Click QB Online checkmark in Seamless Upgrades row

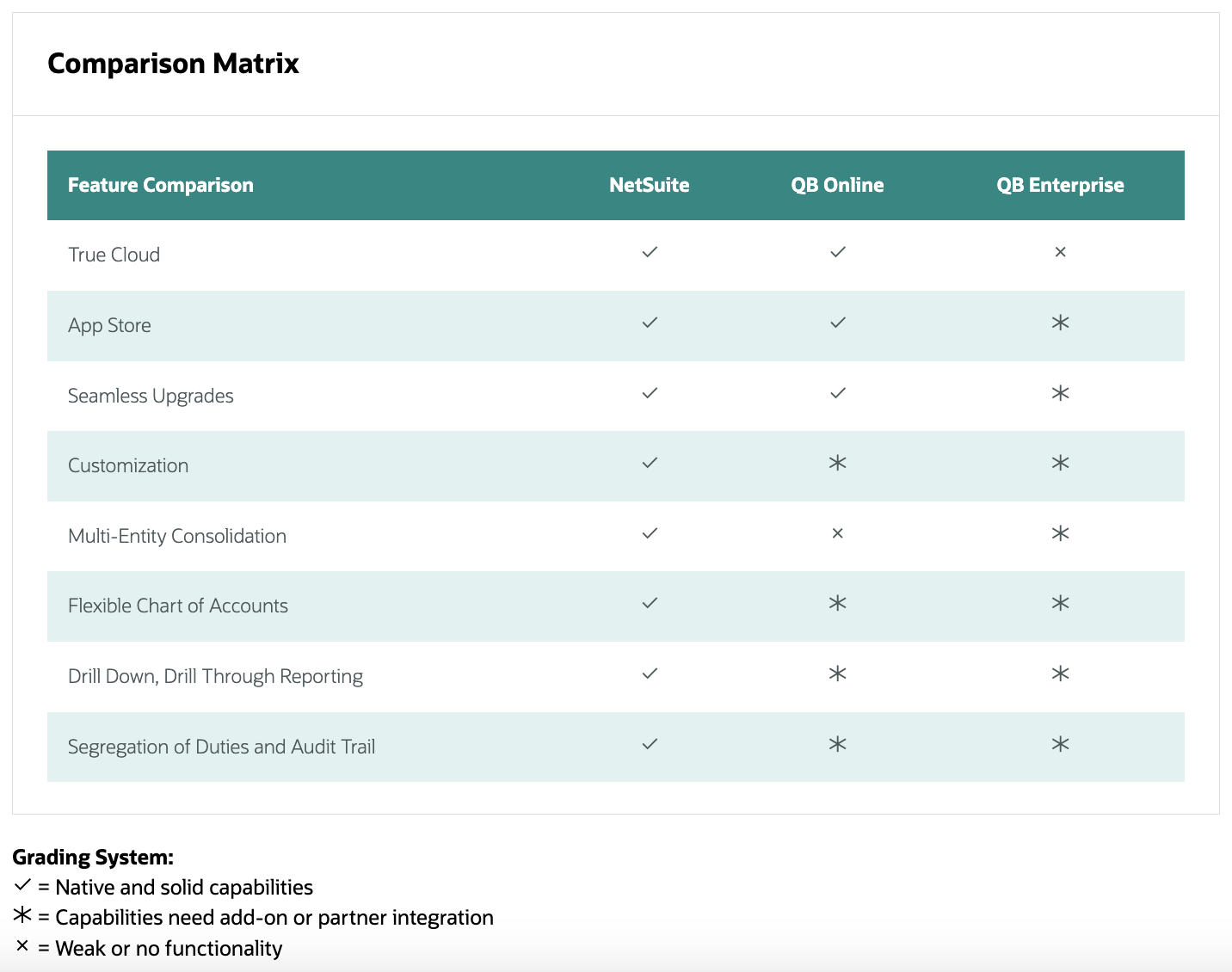[x=838, y=393]
